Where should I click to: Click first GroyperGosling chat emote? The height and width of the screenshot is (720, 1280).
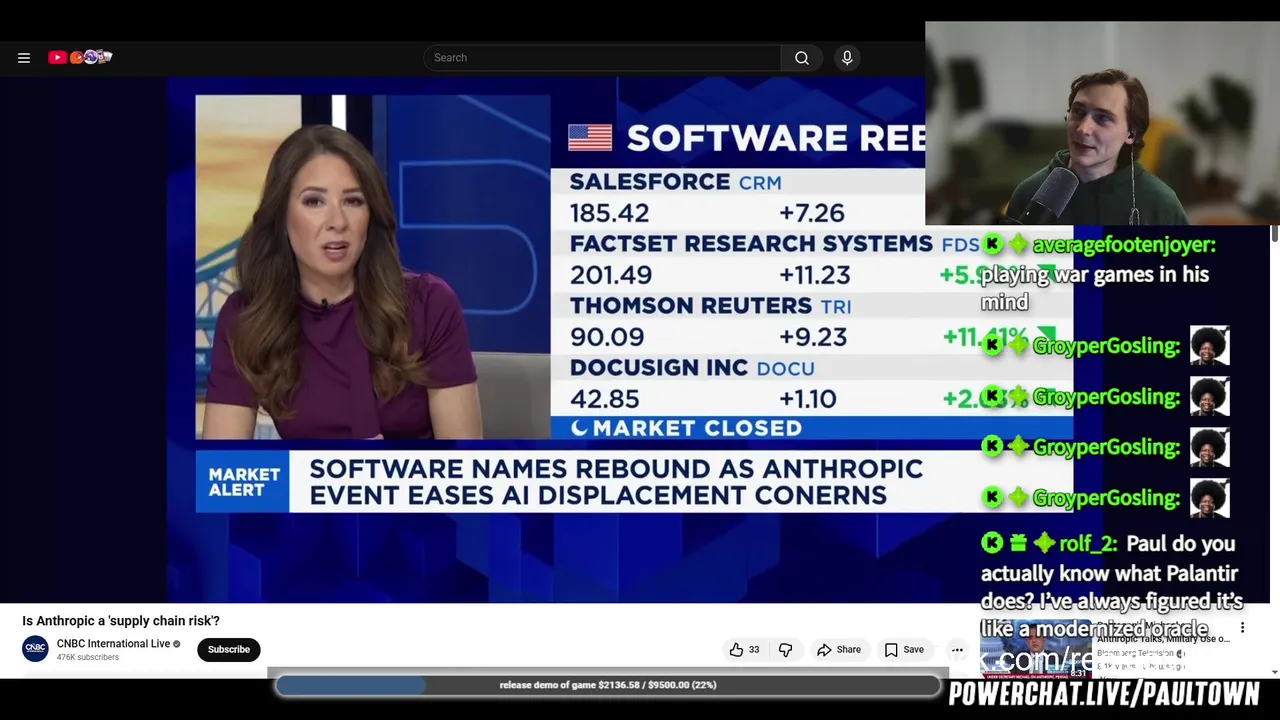click(x=1209, y=346)
